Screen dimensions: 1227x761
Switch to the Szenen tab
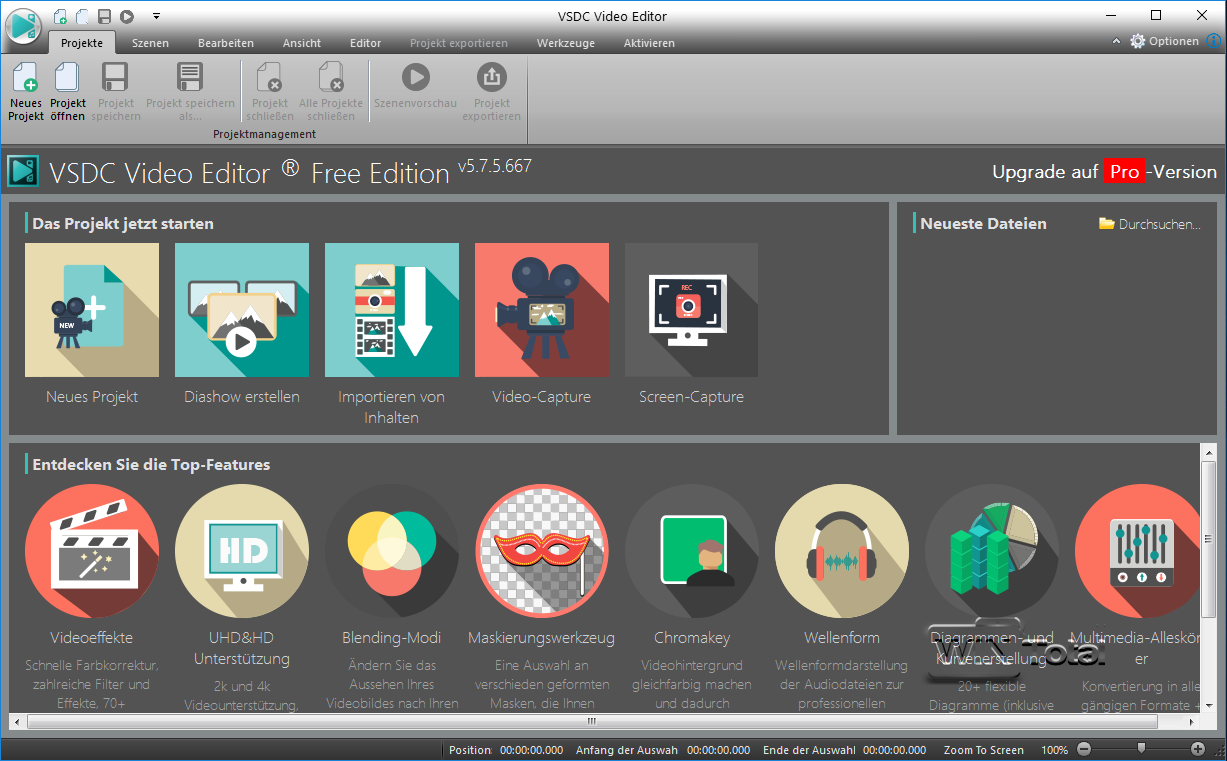[150, 43]
